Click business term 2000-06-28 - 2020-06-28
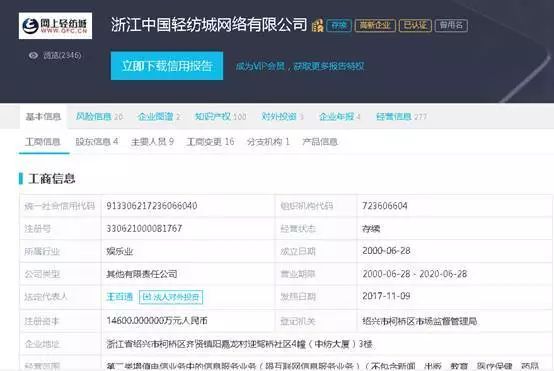This screenshot has height=371, width=554. (415, 274)
